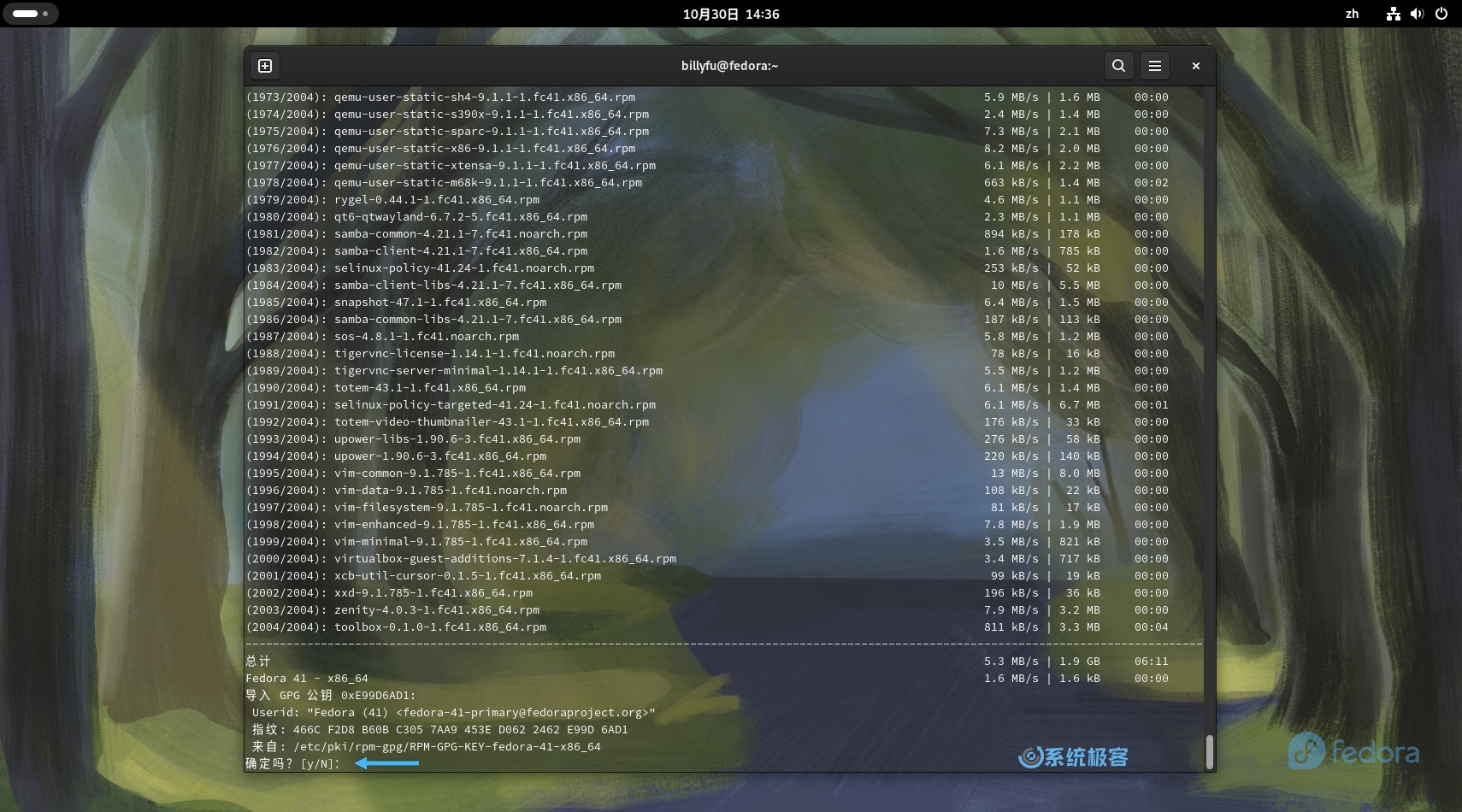Click the 00:04 time for toolbox package

(1152, 627)
